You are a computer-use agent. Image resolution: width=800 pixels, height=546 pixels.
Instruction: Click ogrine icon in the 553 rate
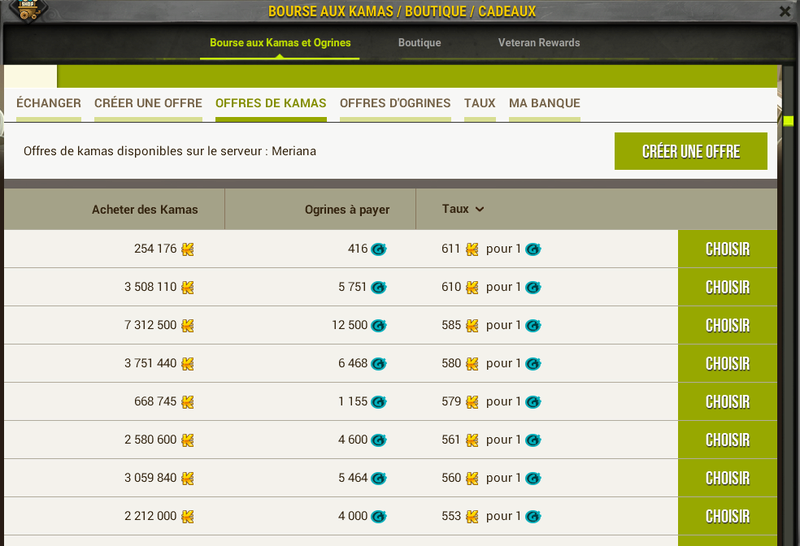[533, 516]
